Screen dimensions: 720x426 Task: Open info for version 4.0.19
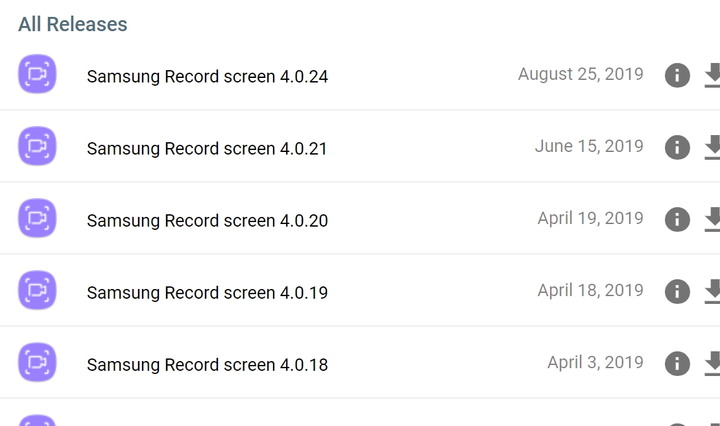(677, 291)
